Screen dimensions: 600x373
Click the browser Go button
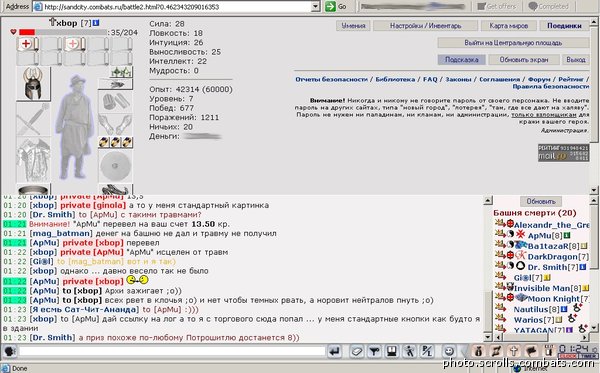coord(336,7)
